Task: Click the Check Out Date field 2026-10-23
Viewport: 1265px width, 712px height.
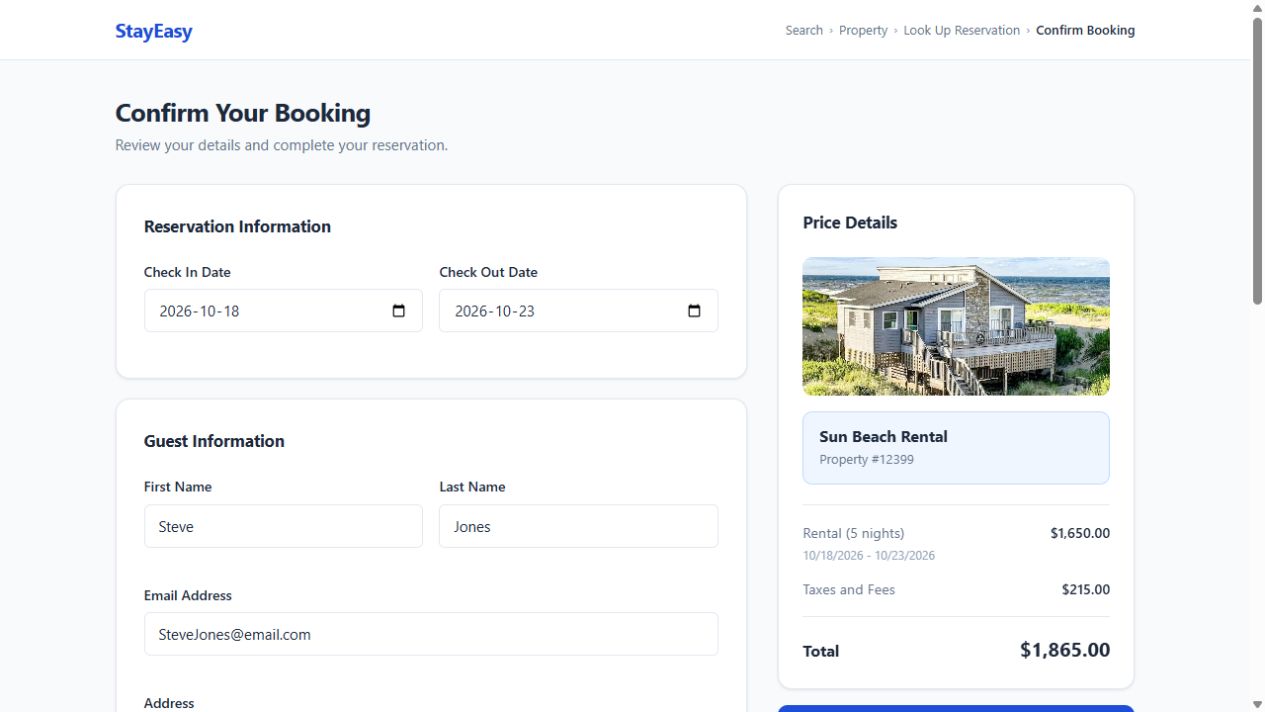Action: coord(578,311)
